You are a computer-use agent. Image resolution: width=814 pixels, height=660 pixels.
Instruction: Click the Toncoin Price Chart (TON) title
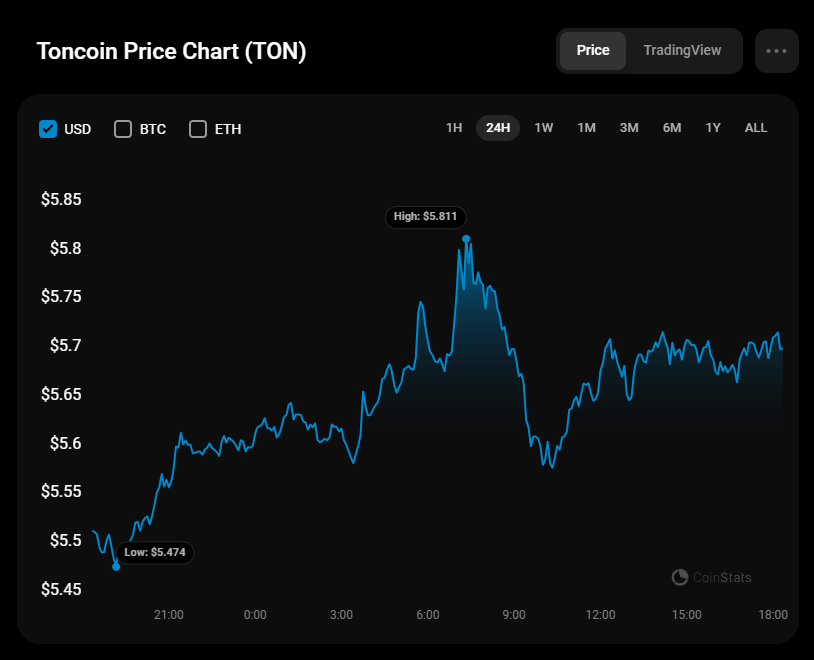pos(172,52)
